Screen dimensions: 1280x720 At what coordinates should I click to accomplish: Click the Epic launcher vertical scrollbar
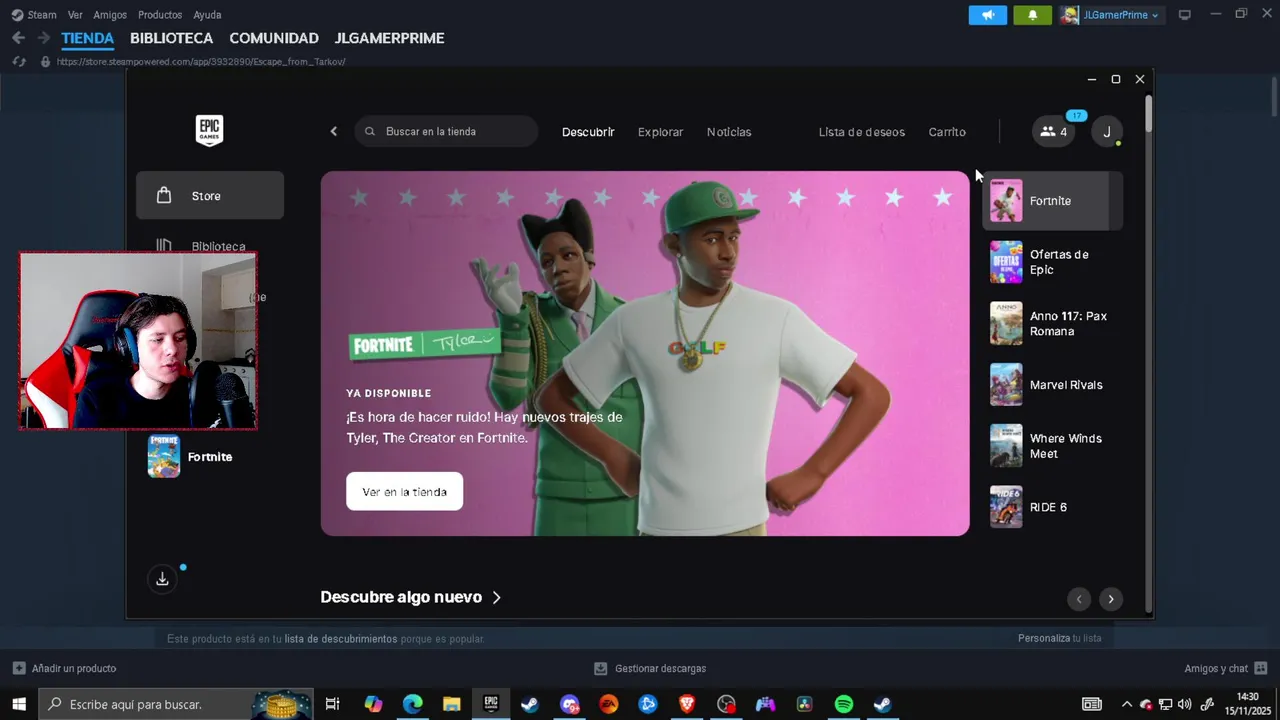click(x=1149, y=113)
